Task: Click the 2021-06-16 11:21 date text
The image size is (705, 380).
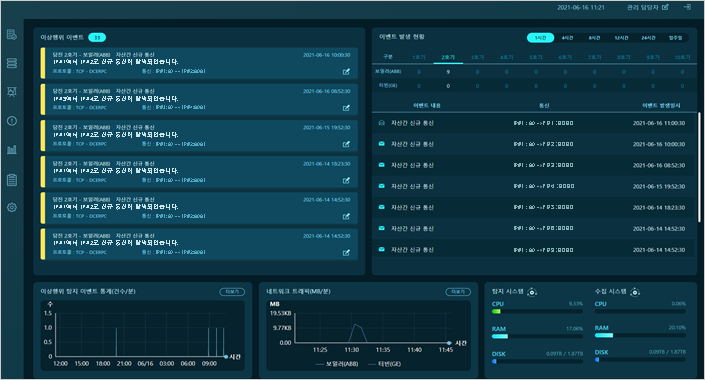Action: (580, 8)
